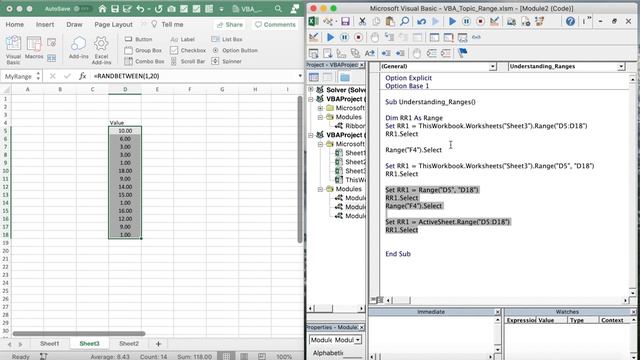Screen dimensions: 640x360
Task: Click the Complete Word icon in edit toolbar
Action: click(x=370, y=53)
